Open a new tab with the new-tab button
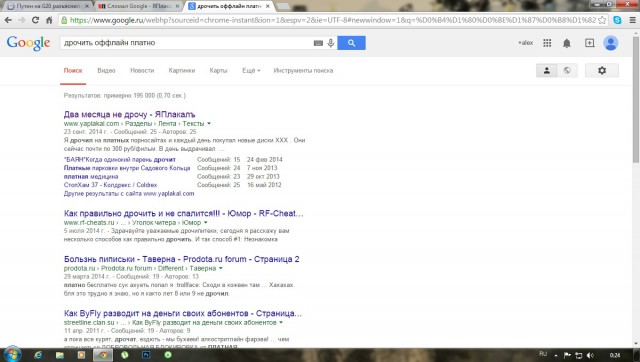 [x=284, y=7]
